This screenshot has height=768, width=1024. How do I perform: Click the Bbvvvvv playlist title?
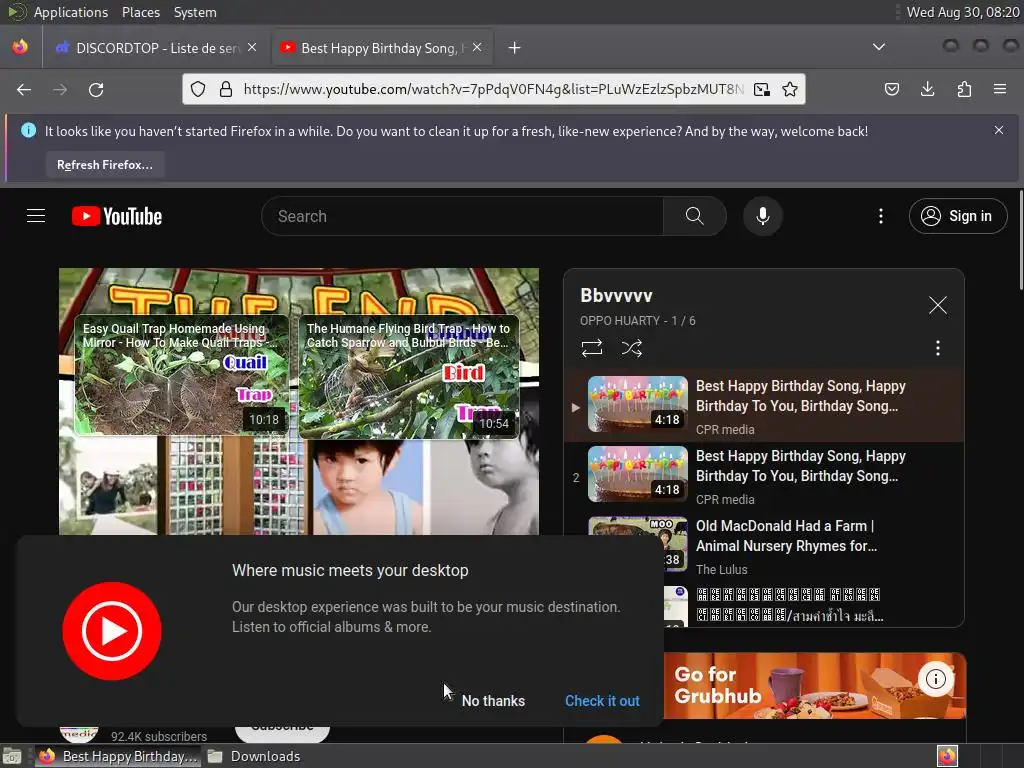click(x=616, y=296)
